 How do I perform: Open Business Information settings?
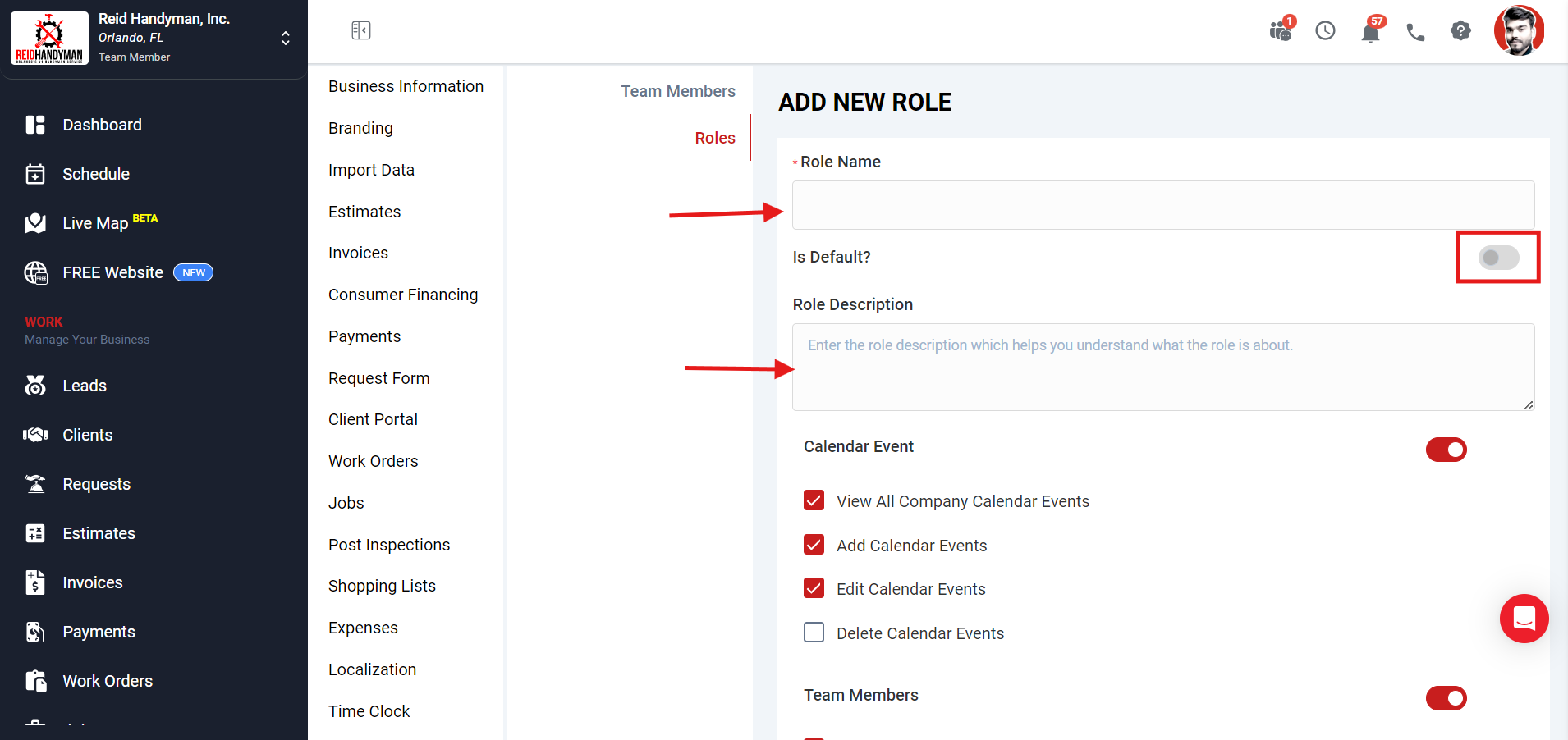(406, 86)
